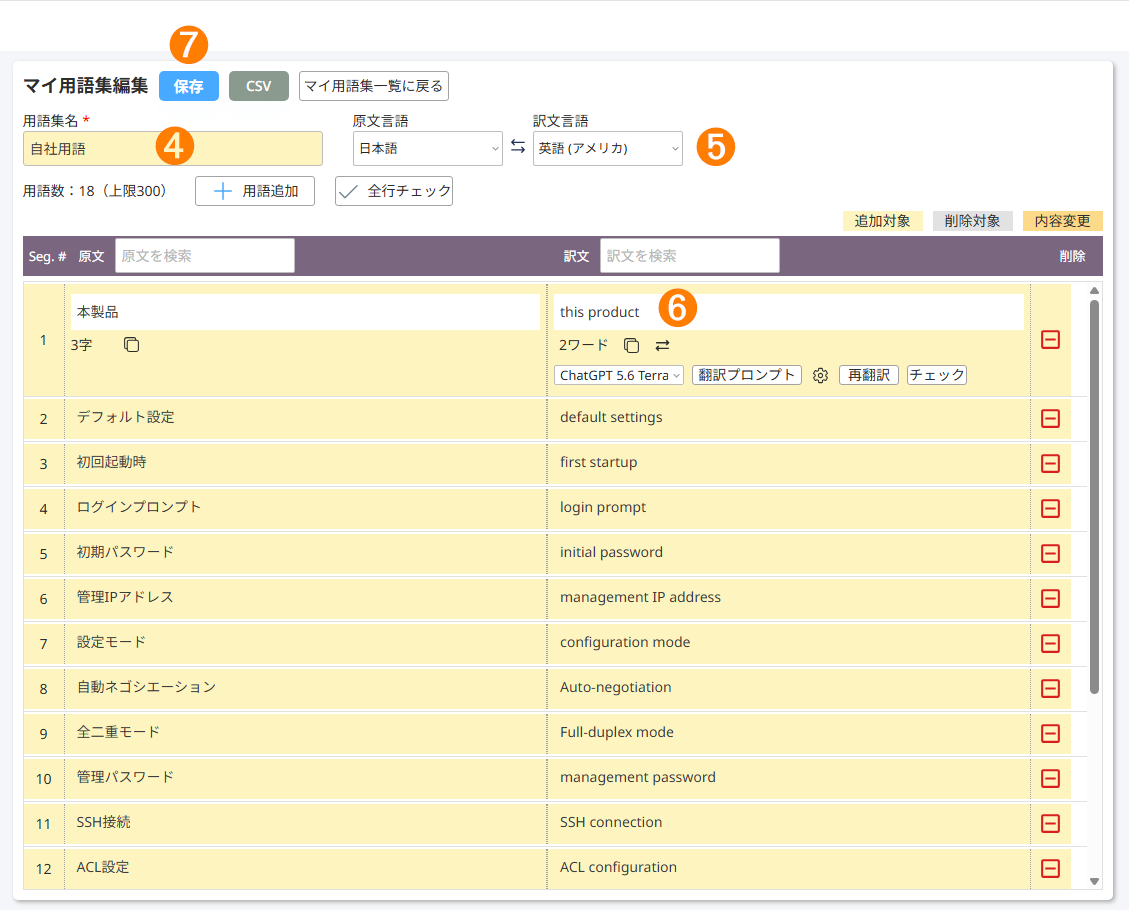Viewport: 1129px width, 910px height.
Task: Remove the ログインプロンプト entry
Action: 1050,508
